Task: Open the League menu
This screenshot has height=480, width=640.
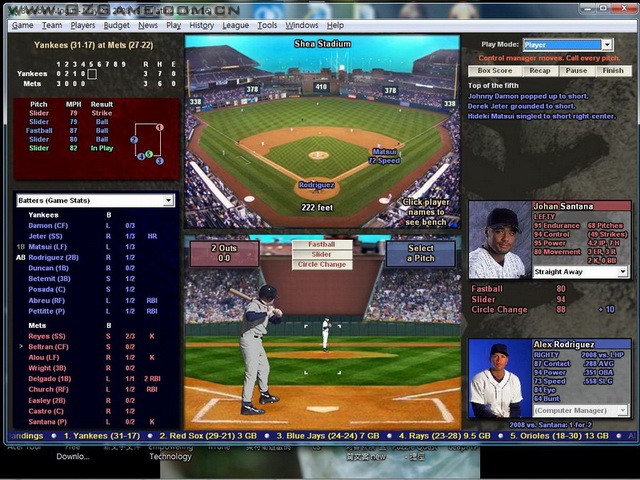Action: pyautogui.click(x=236, y=25)
